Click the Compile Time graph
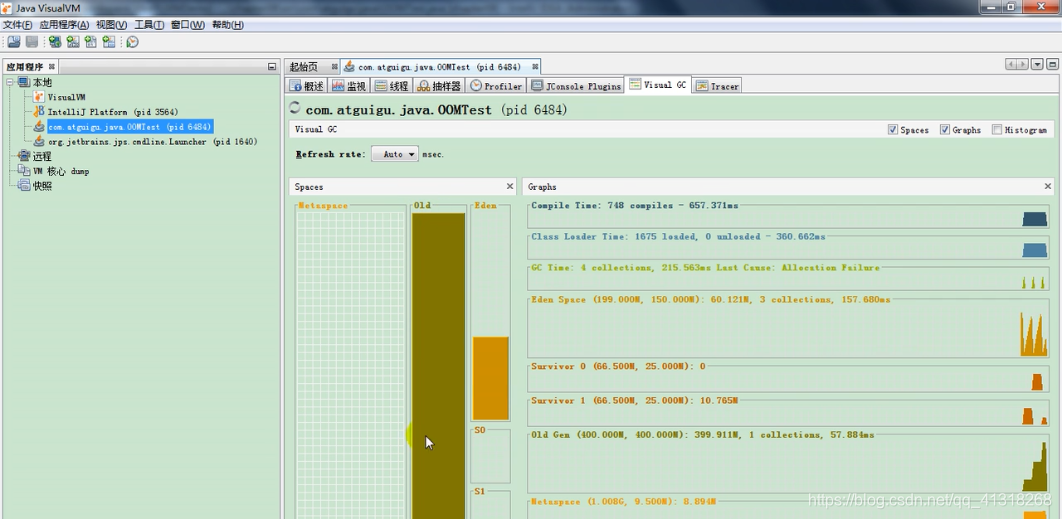 pos(788,215)
